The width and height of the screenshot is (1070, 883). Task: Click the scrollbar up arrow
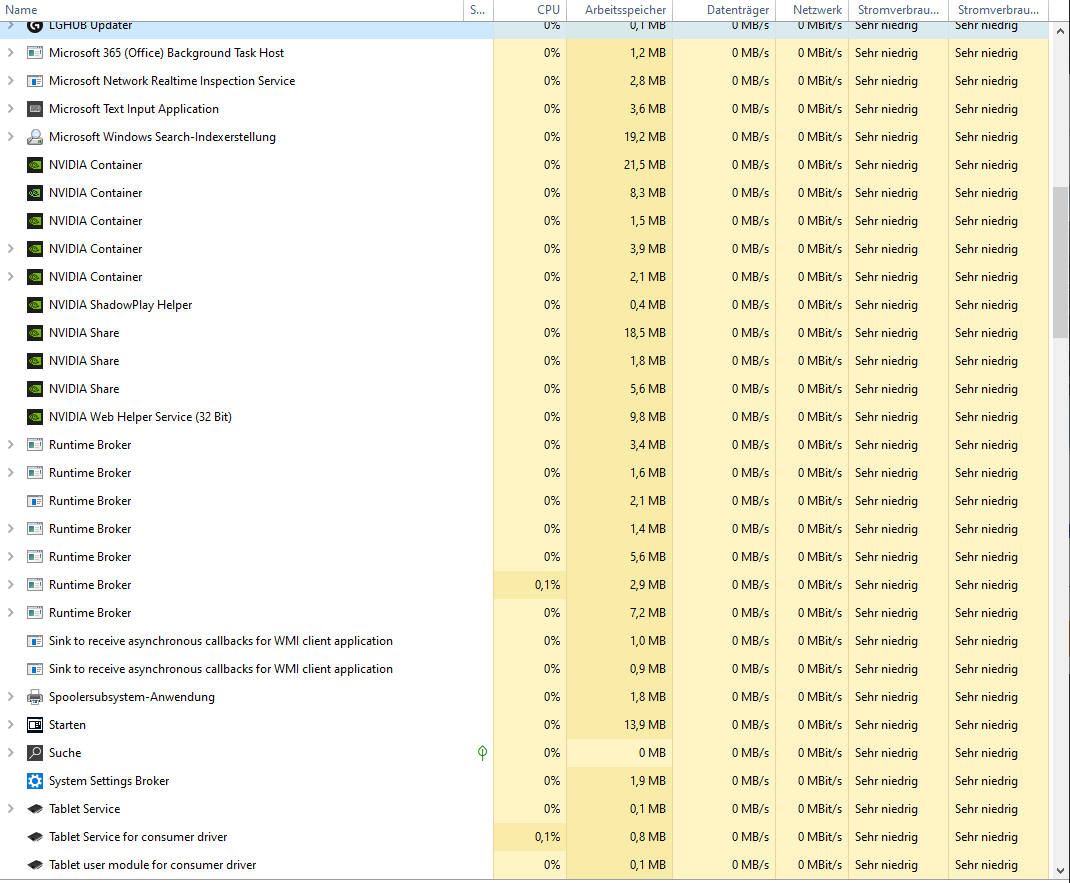1060,31
